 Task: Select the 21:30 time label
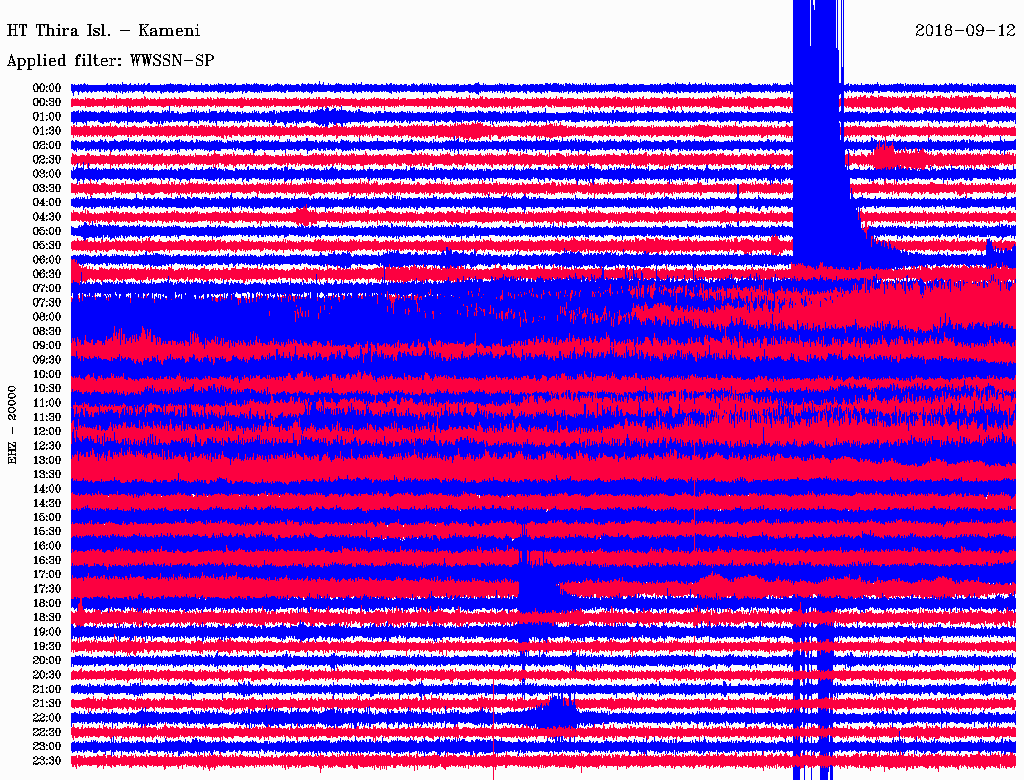47,704
